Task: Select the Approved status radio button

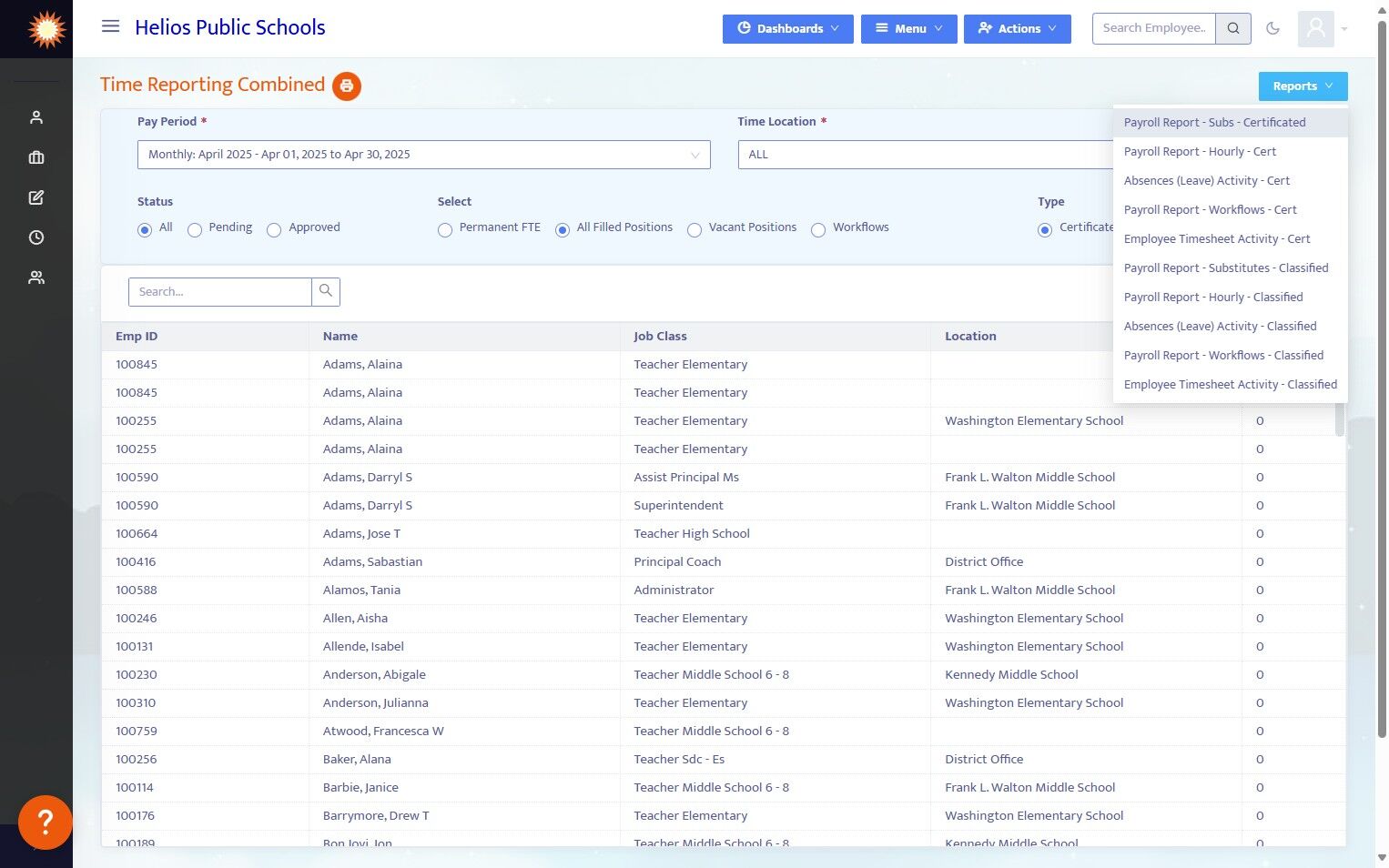Action: point(274,230)
